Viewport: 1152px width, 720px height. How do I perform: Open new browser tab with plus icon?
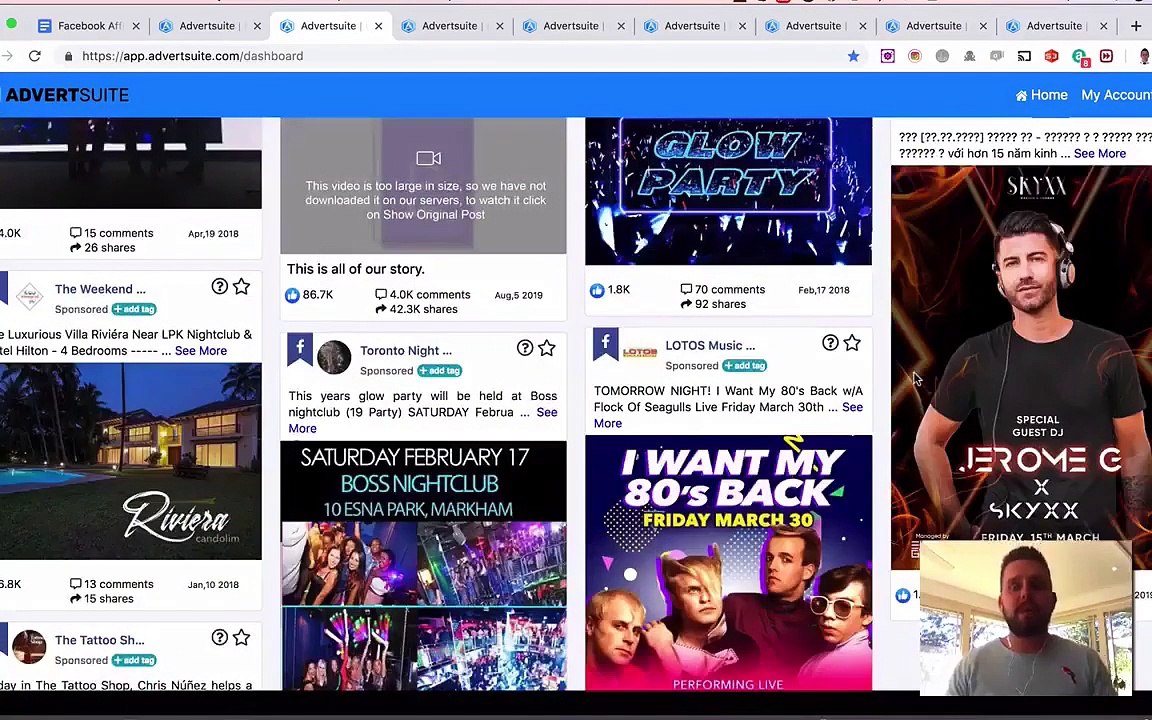click(1136, 26)
